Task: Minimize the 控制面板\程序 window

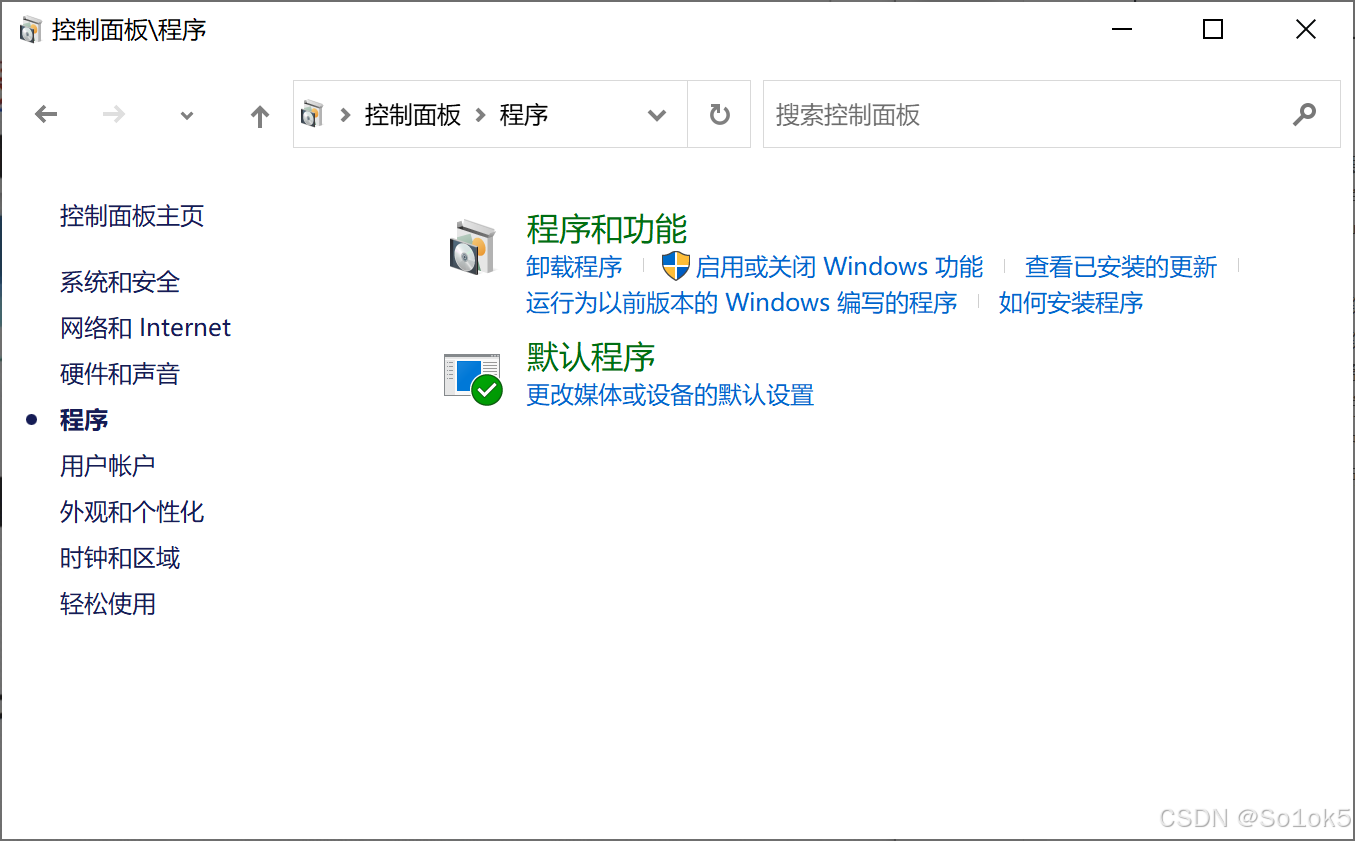Action: point(1122,30)
